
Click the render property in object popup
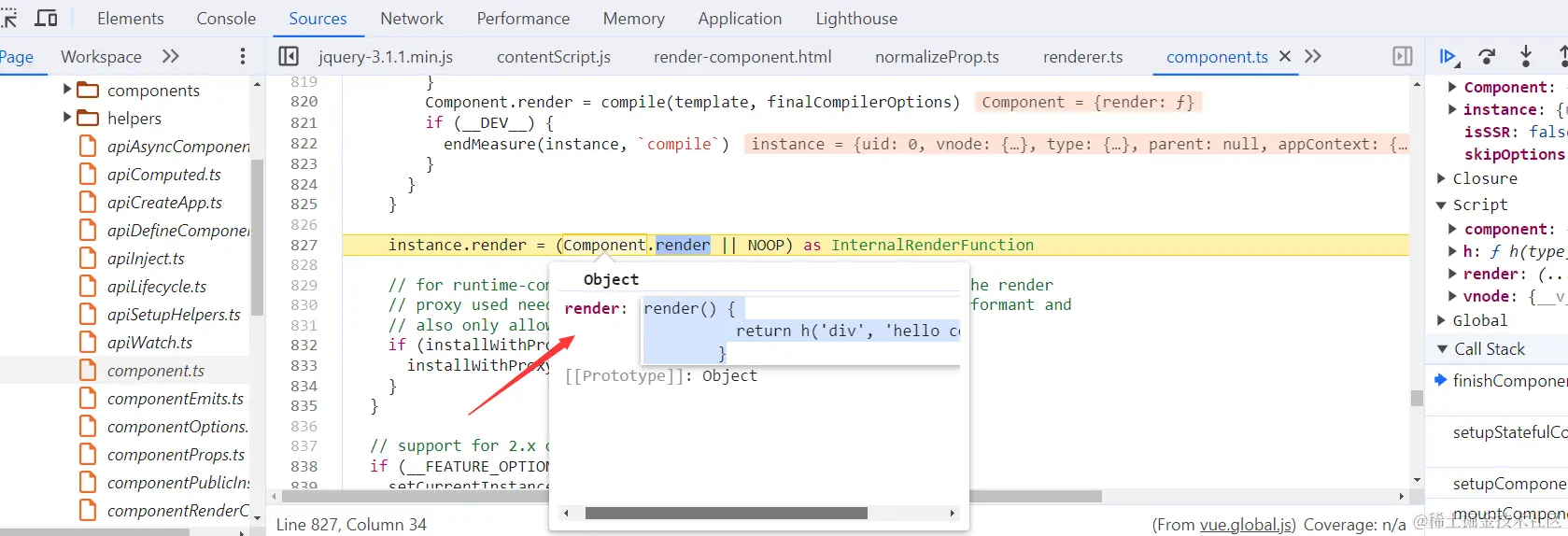click(x=596, y=308)
